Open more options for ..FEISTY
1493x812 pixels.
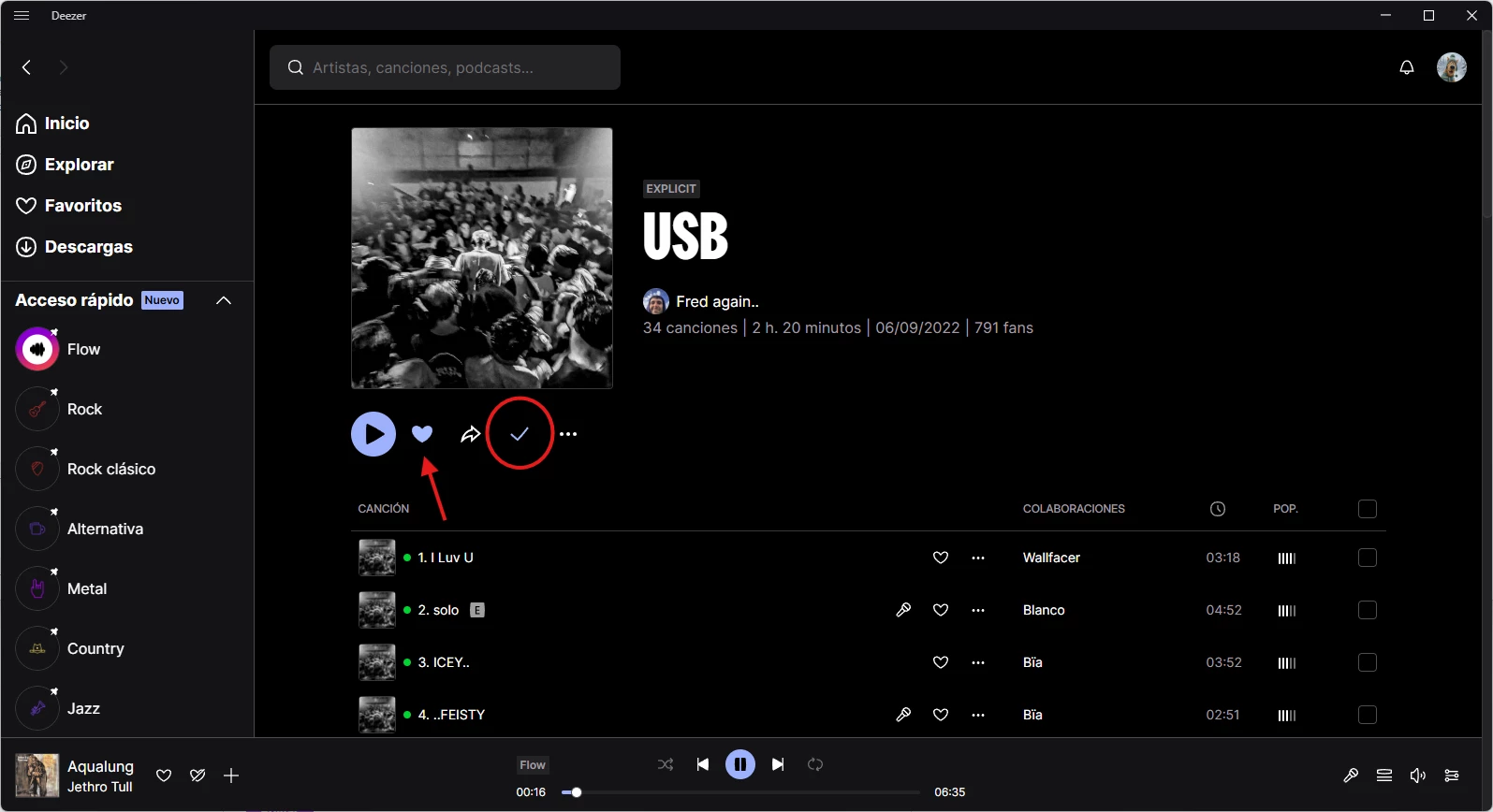(x=978, y=715)
